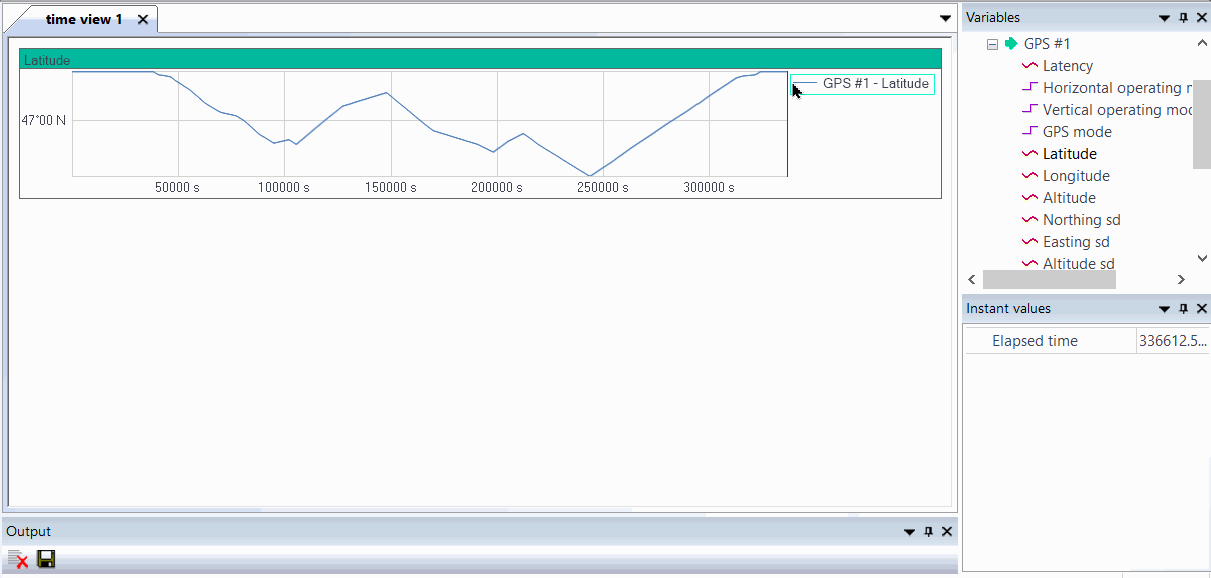This screenshot has height=578, width=1211.
Task: Open the document tab list dropdown
Action: (945, 19)
